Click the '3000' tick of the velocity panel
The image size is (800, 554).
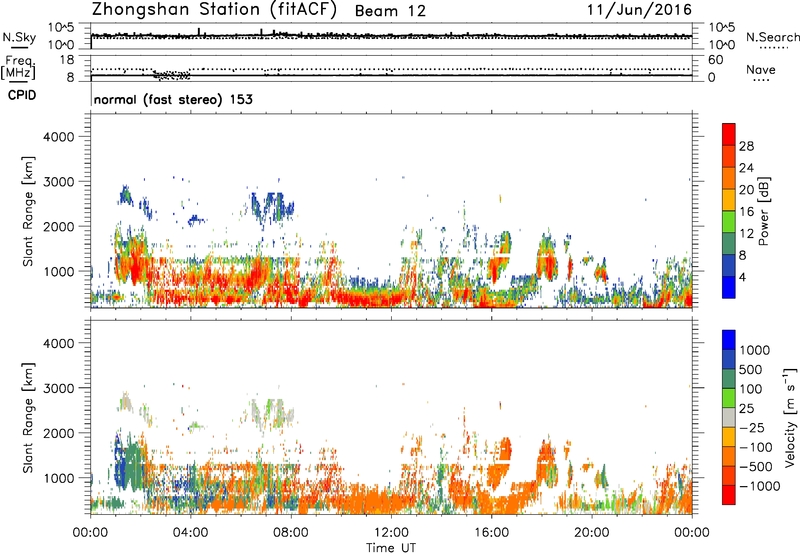pos(58,388)
